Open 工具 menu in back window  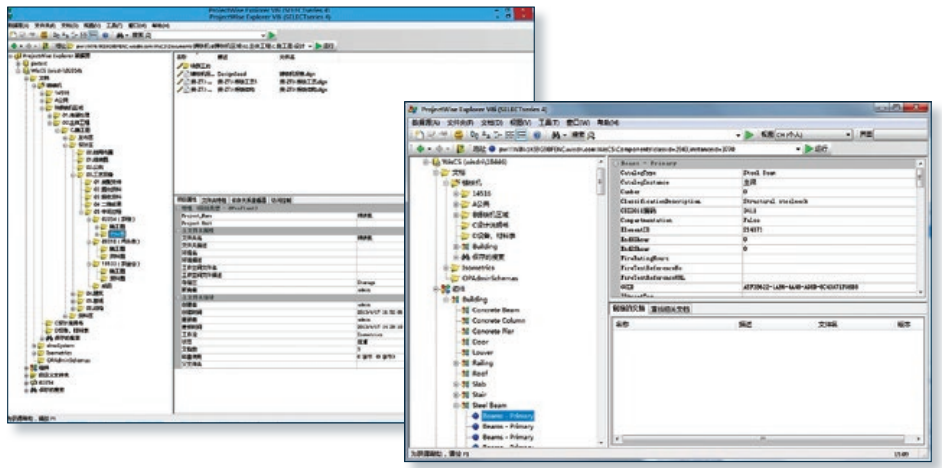tap(114, 26)
